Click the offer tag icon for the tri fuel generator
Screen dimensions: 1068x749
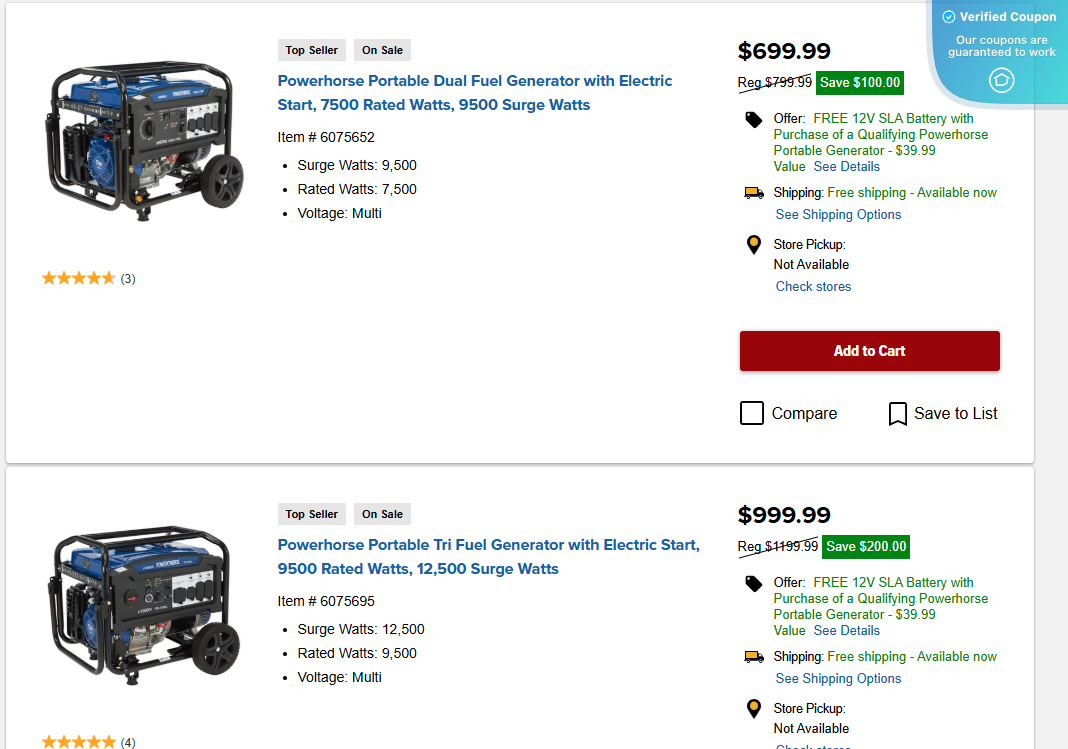(x=753, y=581)
